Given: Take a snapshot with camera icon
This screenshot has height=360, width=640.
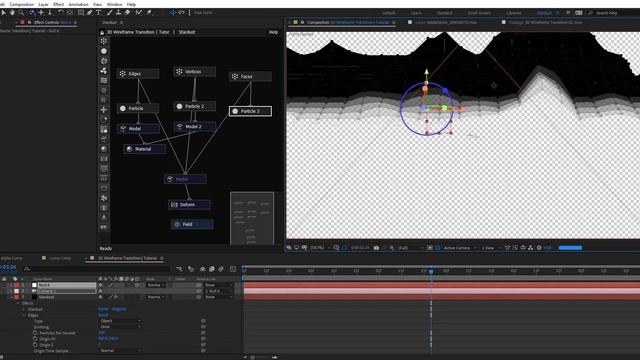Looking at the screenshot, I should 376,248.
